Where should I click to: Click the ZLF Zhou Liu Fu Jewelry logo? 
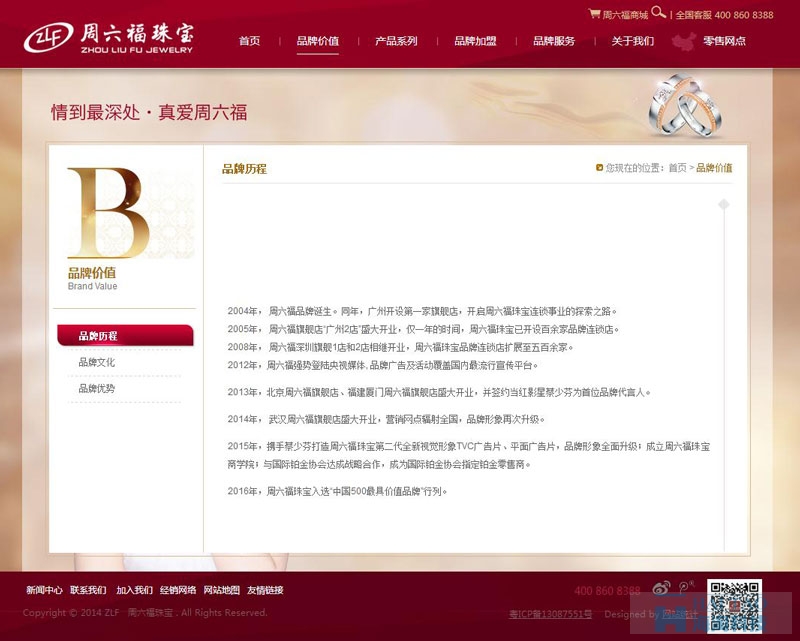(109, 37)
